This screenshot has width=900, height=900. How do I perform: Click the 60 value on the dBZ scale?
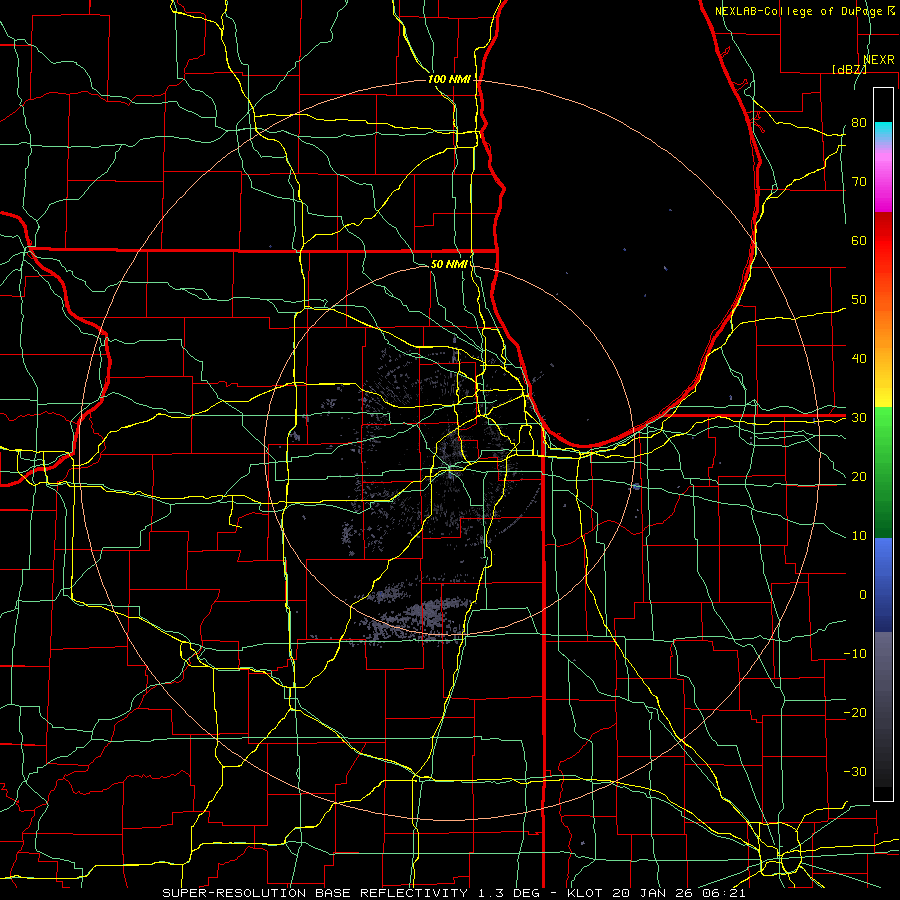tap(859, 240)
